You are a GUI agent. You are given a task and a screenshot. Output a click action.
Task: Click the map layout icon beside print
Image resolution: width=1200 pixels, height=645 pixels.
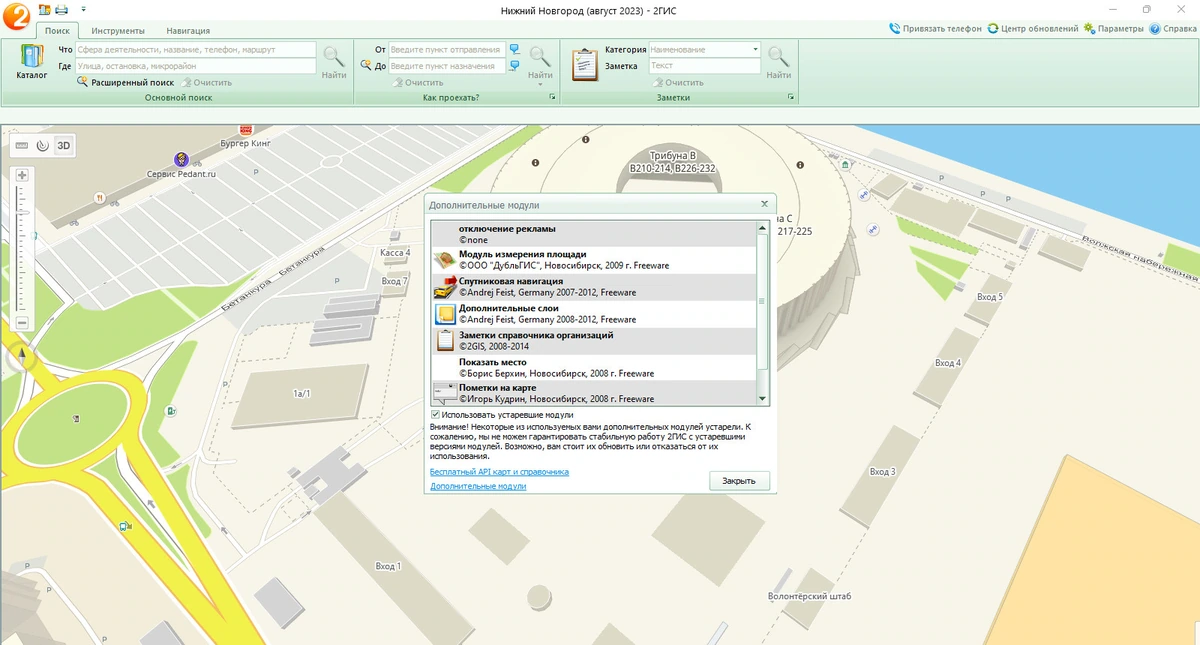click(x=43, y=9)
